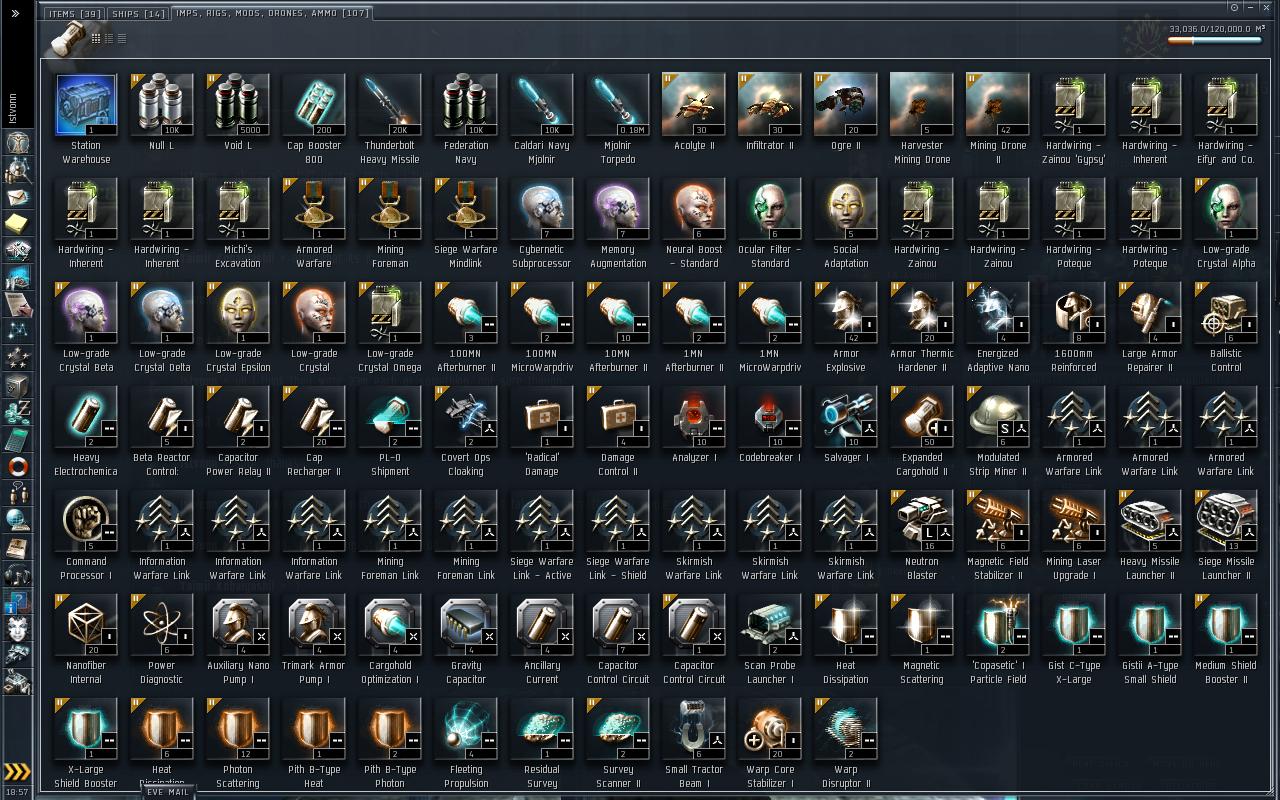The image size is (1280, 800).
Task: Switch to icon grid view mode
Action: coord(96,38)
